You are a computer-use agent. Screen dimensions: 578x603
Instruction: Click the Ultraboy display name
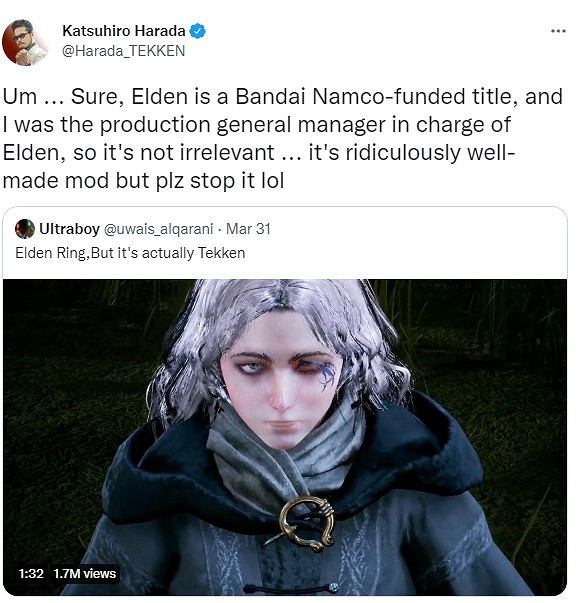(69, 229)
